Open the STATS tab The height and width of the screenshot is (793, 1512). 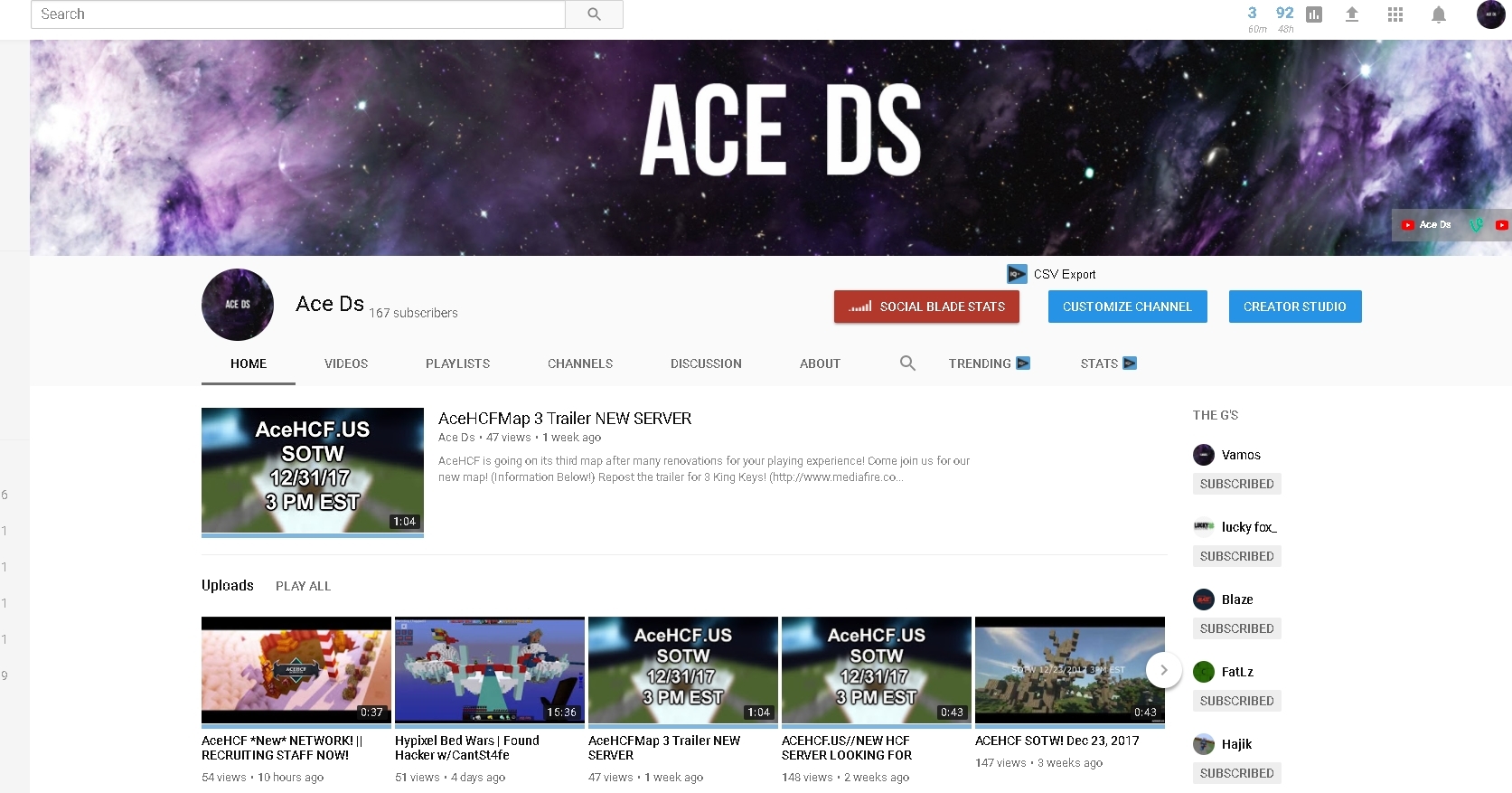coord(1108,363)
